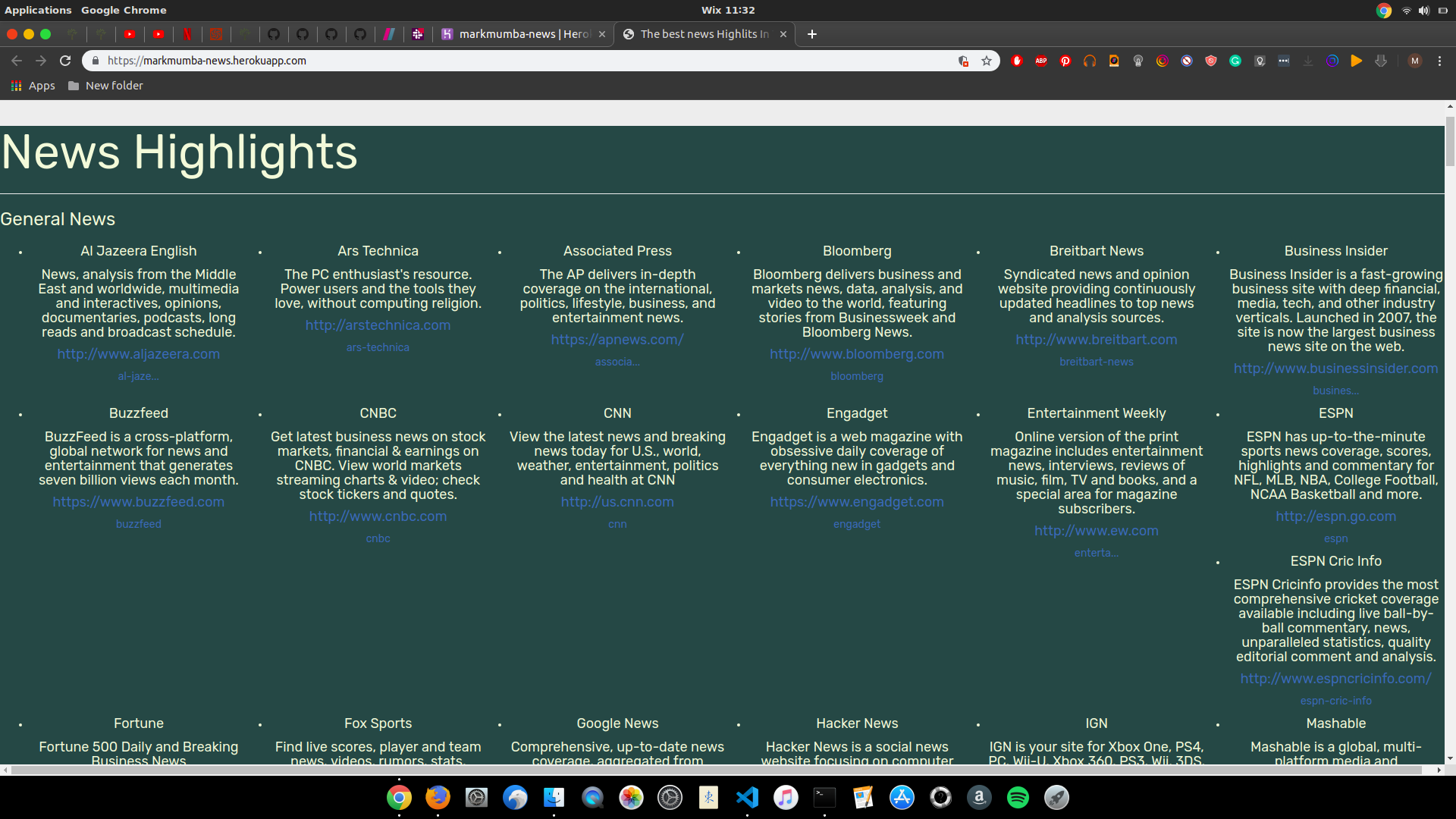1456x819 pixels.
Task: Open the Chrome profile avatar M
Action: point(1415,61)
